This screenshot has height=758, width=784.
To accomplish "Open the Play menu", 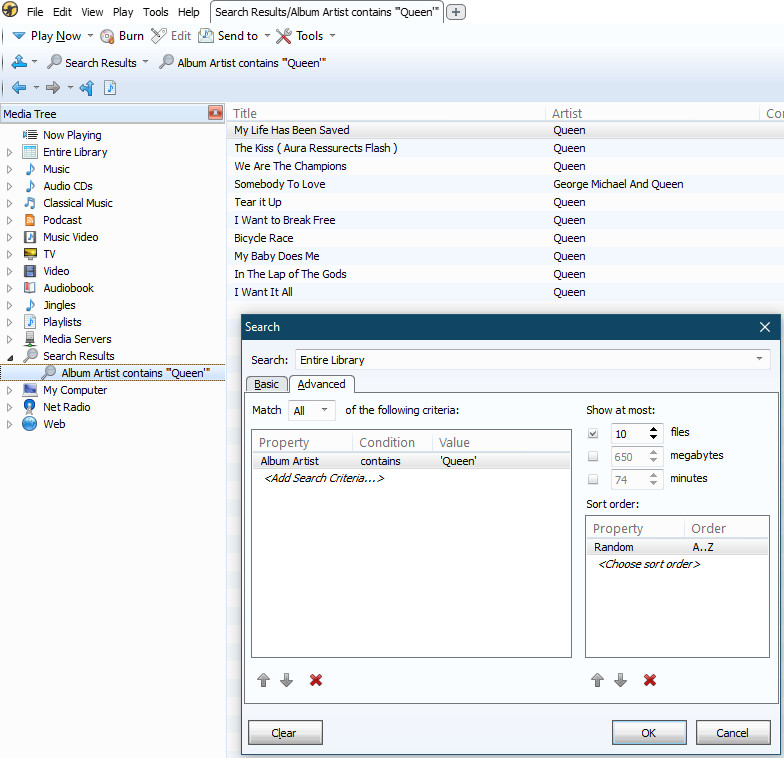I will pos(122,12).
